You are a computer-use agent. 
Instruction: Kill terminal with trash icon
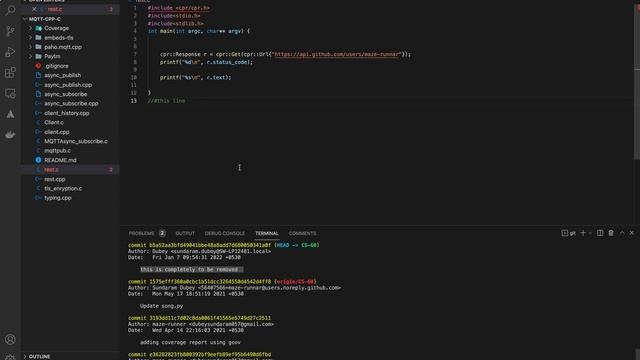611,233
